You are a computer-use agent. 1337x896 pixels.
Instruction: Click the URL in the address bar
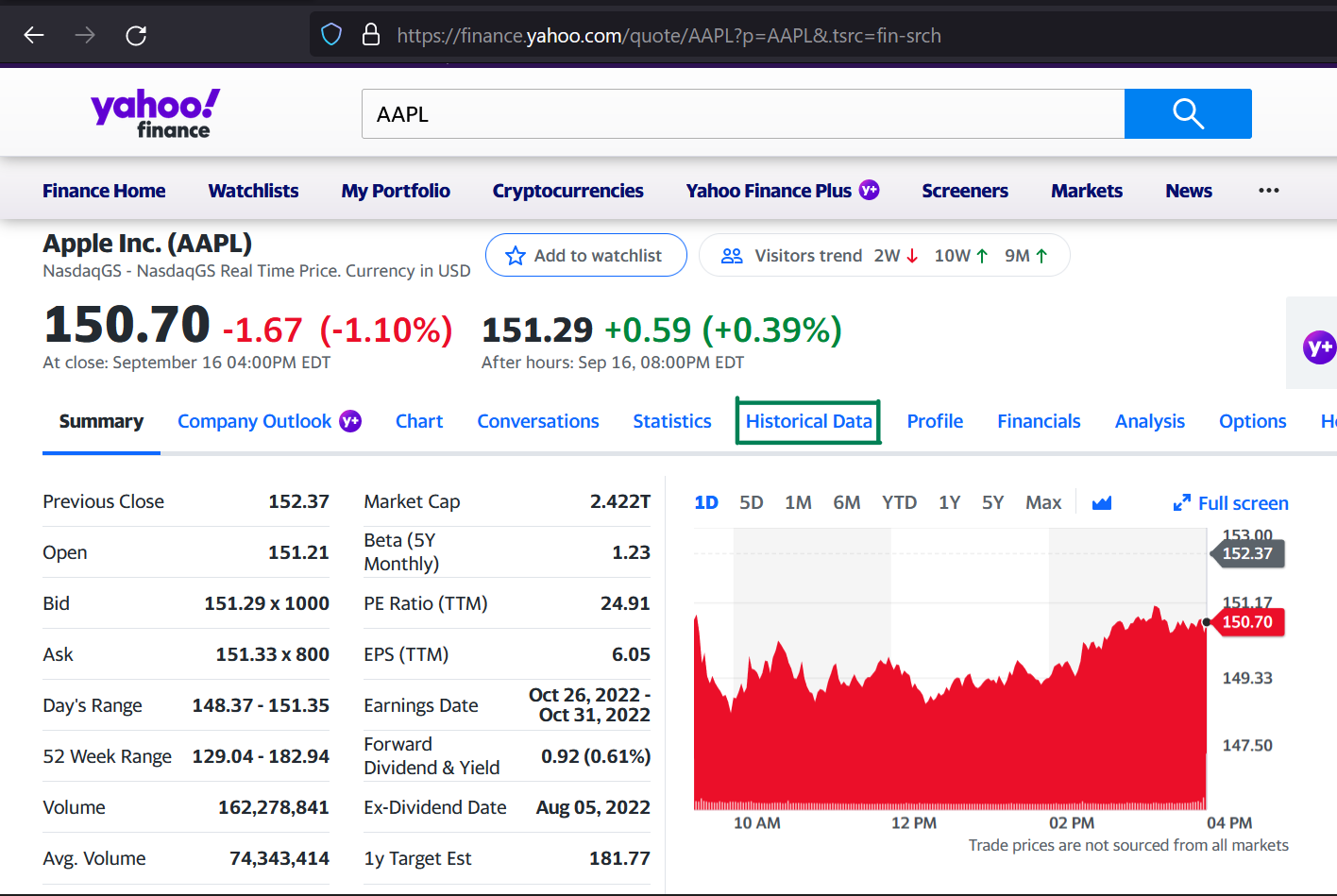668,36
